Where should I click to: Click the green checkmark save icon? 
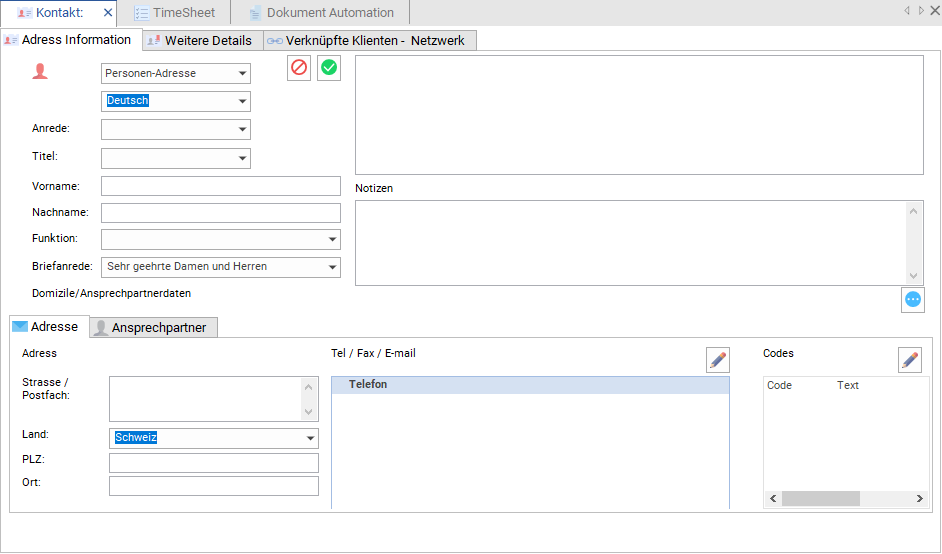pyautogui.click(x=329, y=67)
